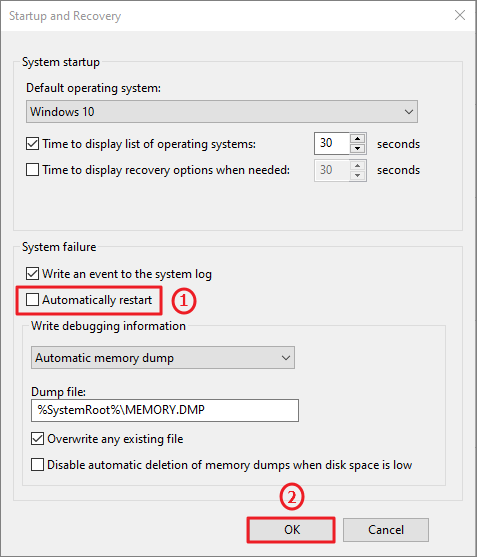Enable Disable automatic deletion of memory dumps
477x557 pixels.
(x=37, y=465)
